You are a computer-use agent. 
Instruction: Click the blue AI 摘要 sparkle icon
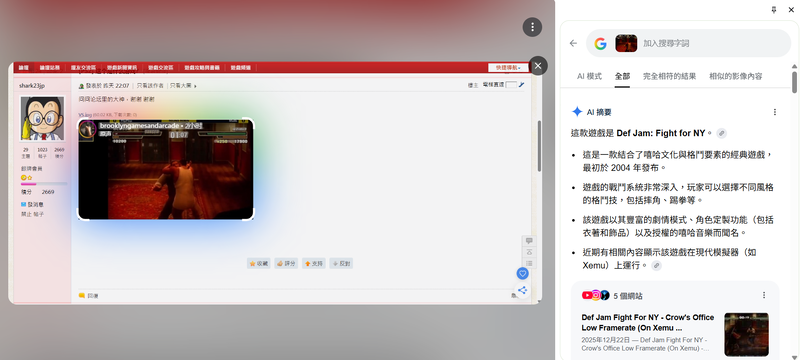click(577, 112)
